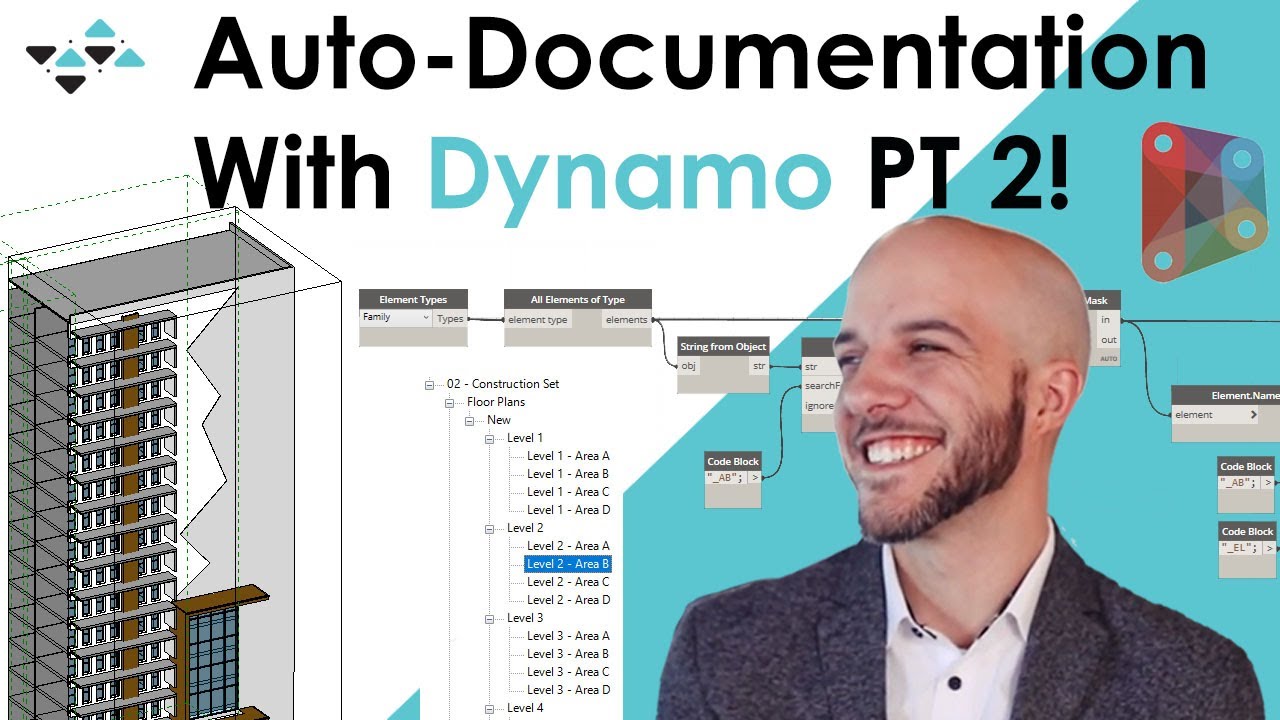Image resolution: width=1280 pixels, height=720 pixels.
Task: Collapse the New tree node
Action: 471,420
